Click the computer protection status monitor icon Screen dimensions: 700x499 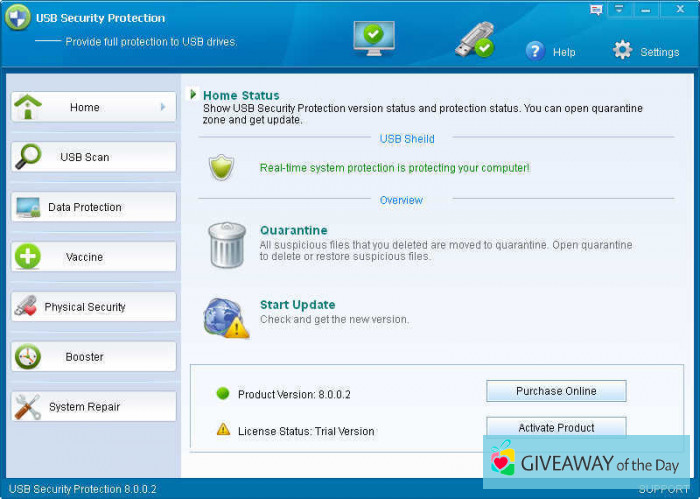pos(373,37)
